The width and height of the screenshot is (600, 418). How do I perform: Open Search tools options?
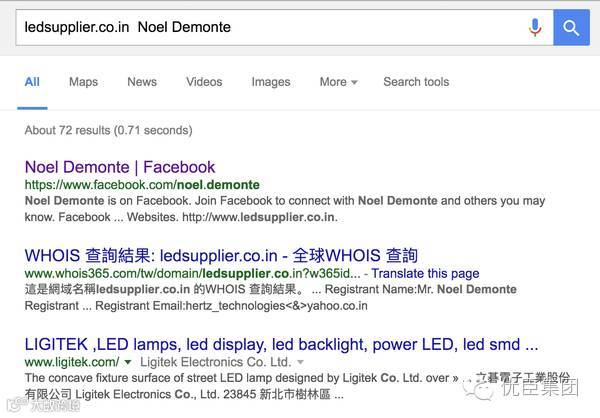pos(416,82)
